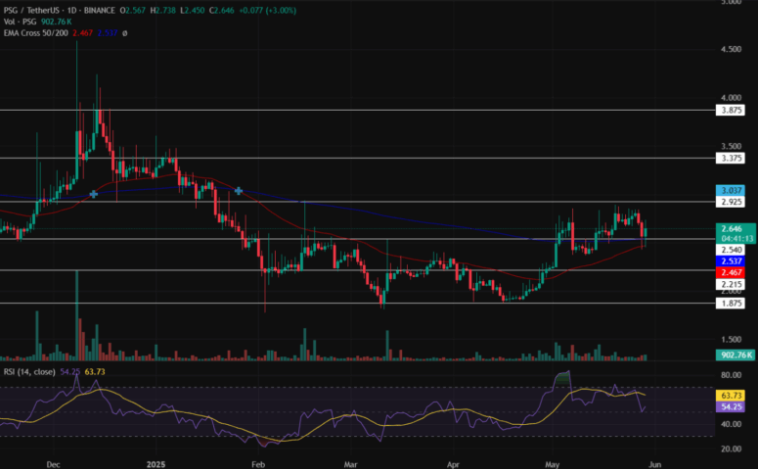Click the light blue 3.037 price label

731,191
